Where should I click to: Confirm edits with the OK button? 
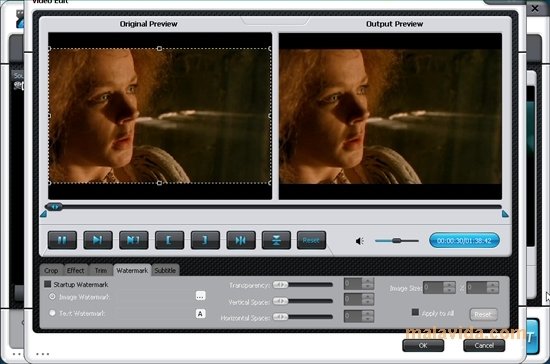[x=423, y=345]
